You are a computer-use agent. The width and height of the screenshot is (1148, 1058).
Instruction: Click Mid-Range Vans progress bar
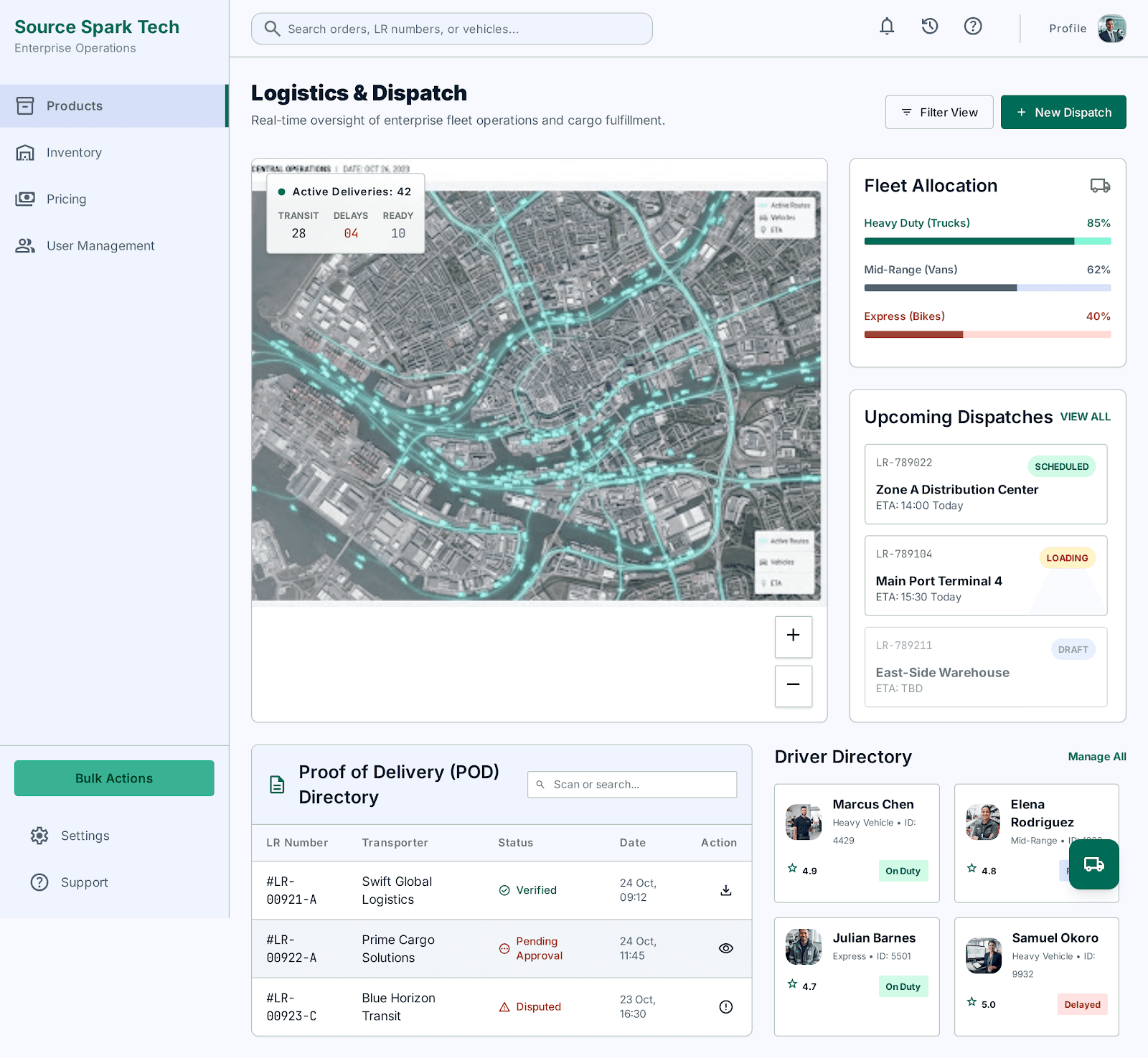pyautogui.click(x=987, y=288)
